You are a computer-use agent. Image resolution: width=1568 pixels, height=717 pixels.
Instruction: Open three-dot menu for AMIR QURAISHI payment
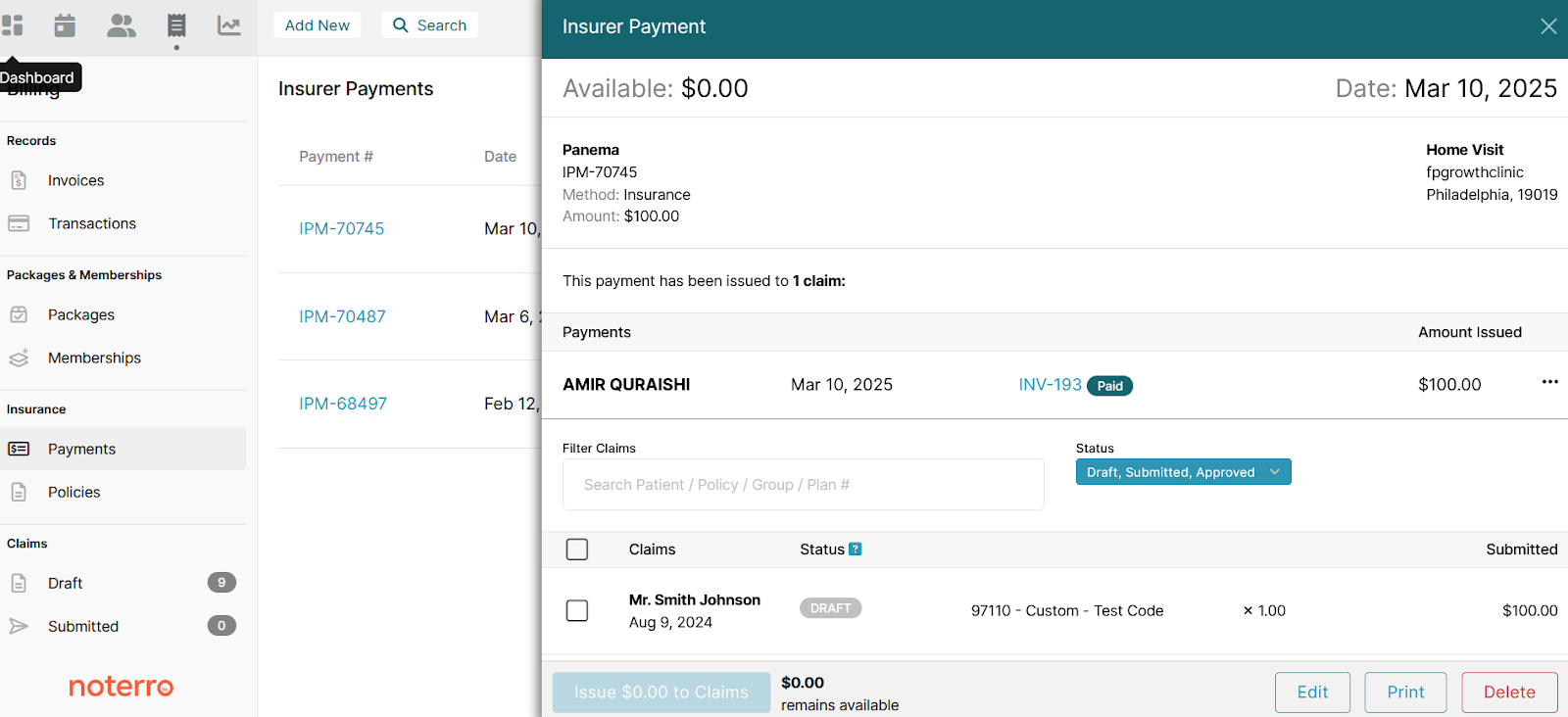[1549, 382]
